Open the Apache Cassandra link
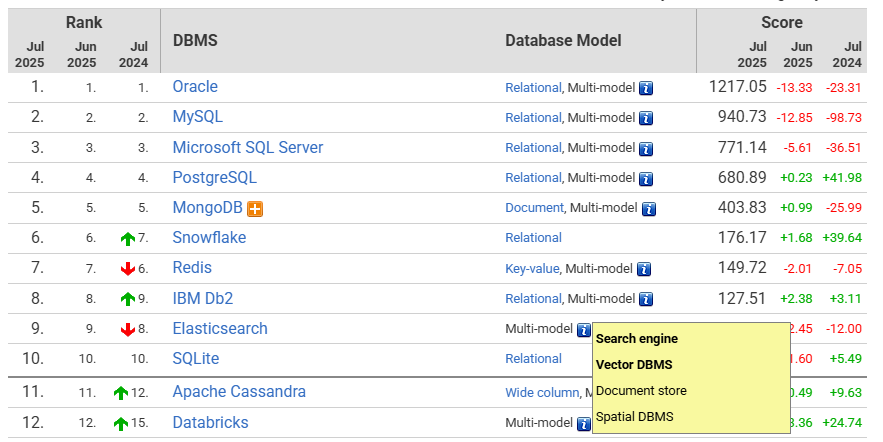The height and width of the screenshot is (442, 883). pyautogui.click(x=239, y=392)
